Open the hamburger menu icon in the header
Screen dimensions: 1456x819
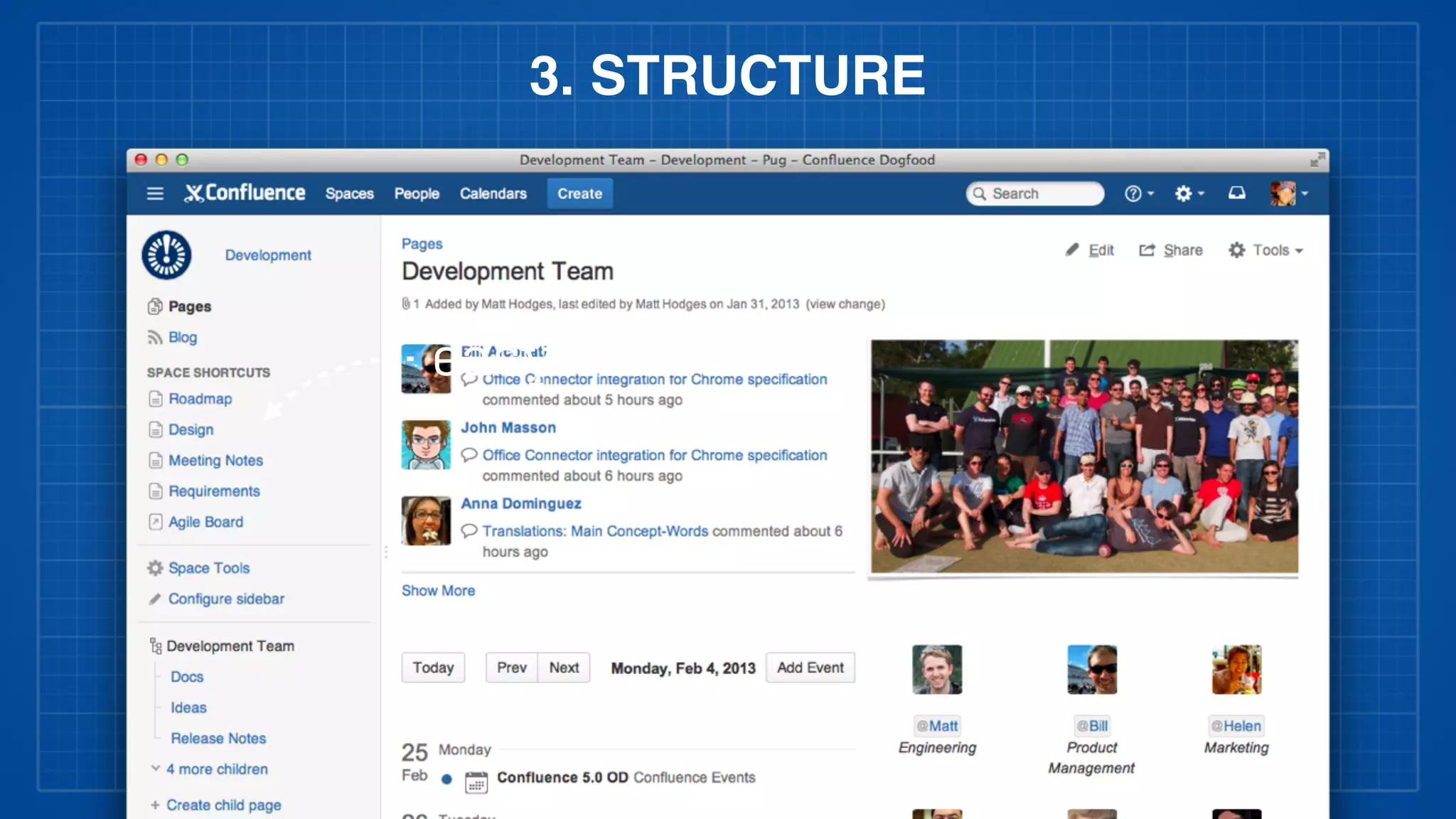(x=155, y=193)
